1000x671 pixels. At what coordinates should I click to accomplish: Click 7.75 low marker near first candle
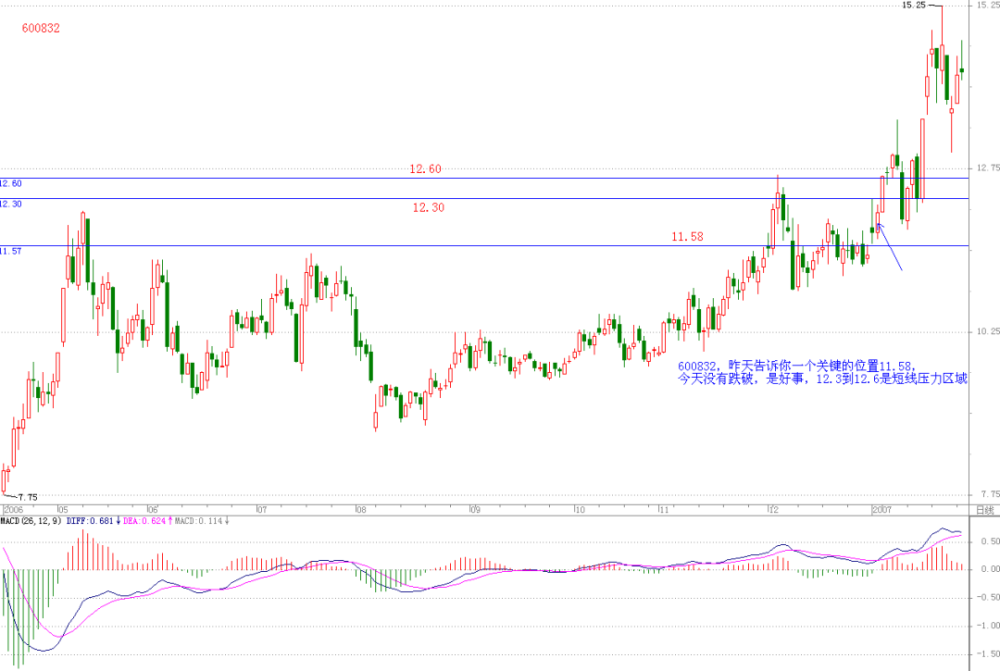click(27, 498)
